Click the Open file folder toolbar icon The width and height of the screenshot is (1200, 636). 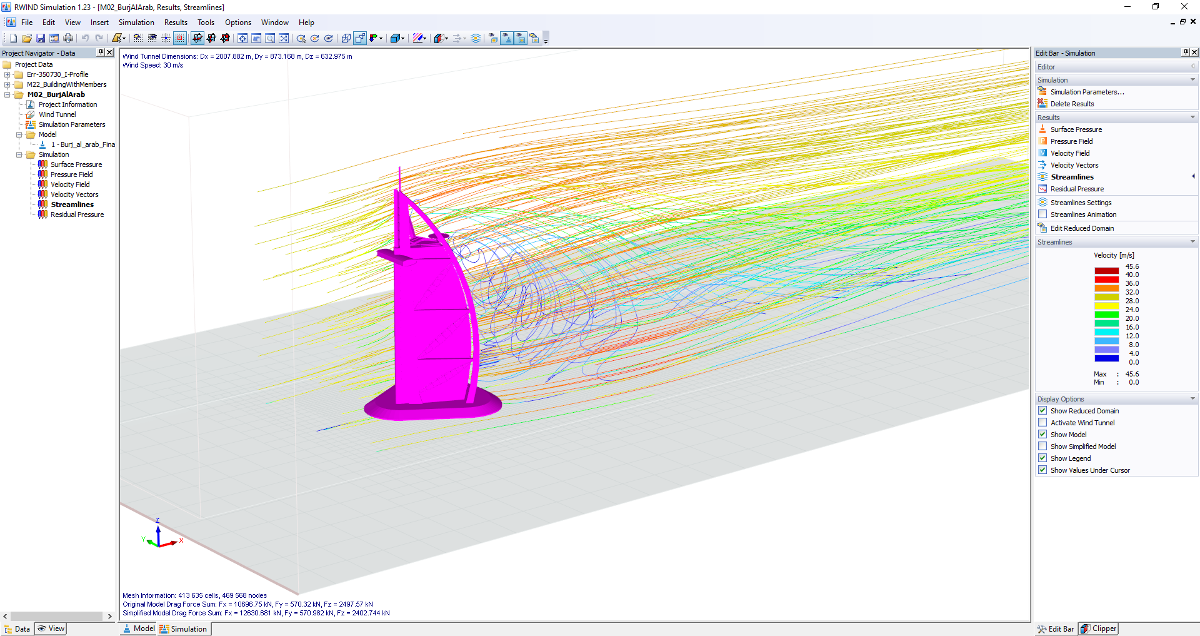click(x=26, y=38)
